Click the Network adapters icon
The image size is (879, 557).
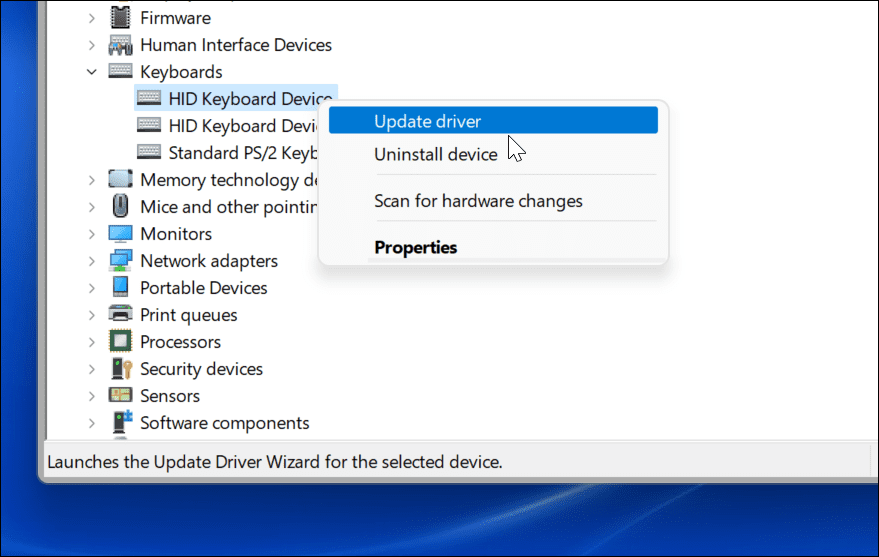tap(120, 261)
